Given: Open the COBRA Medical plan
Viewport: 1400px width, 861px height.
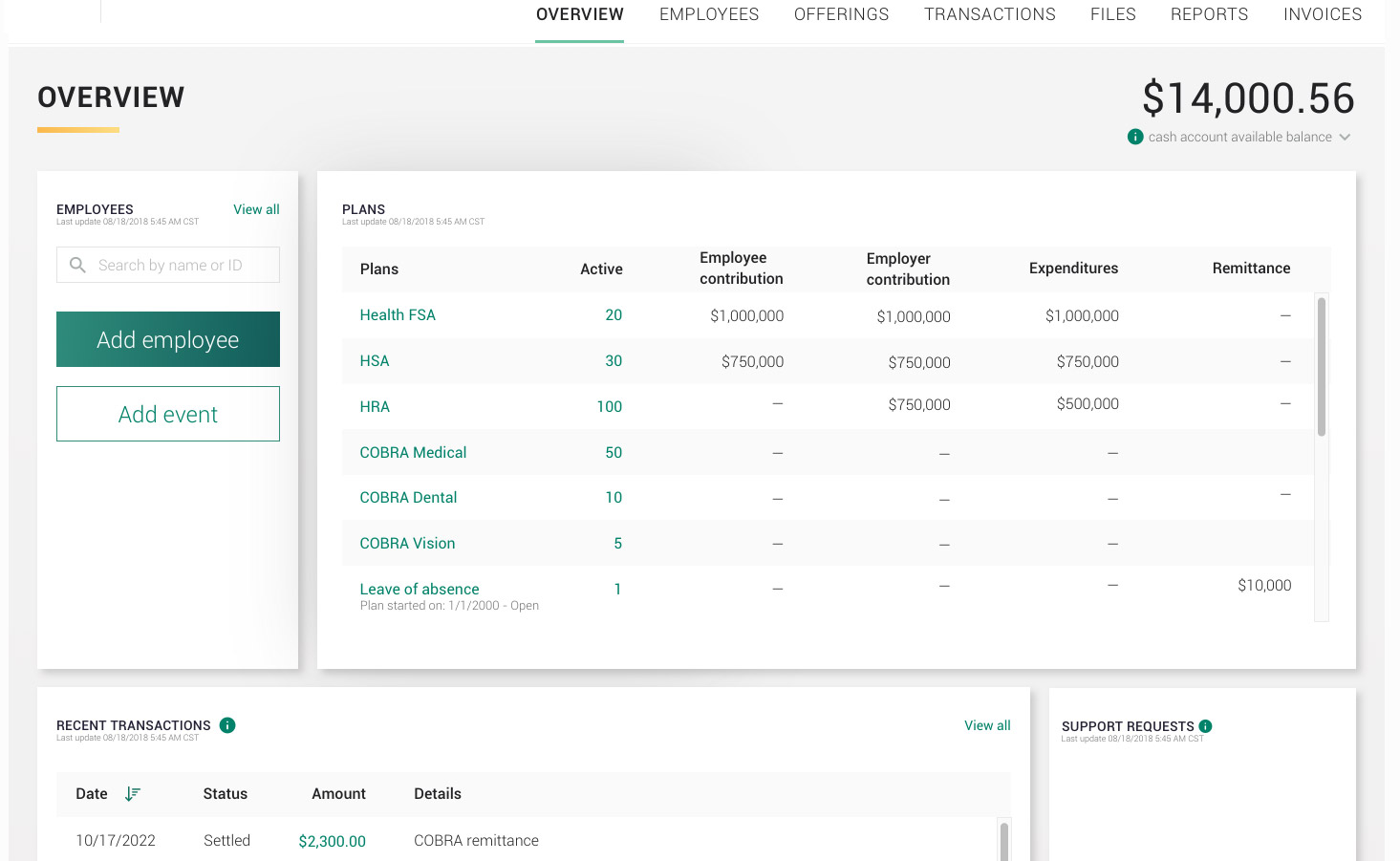Looking at the screenshot, I should point(413,452).
